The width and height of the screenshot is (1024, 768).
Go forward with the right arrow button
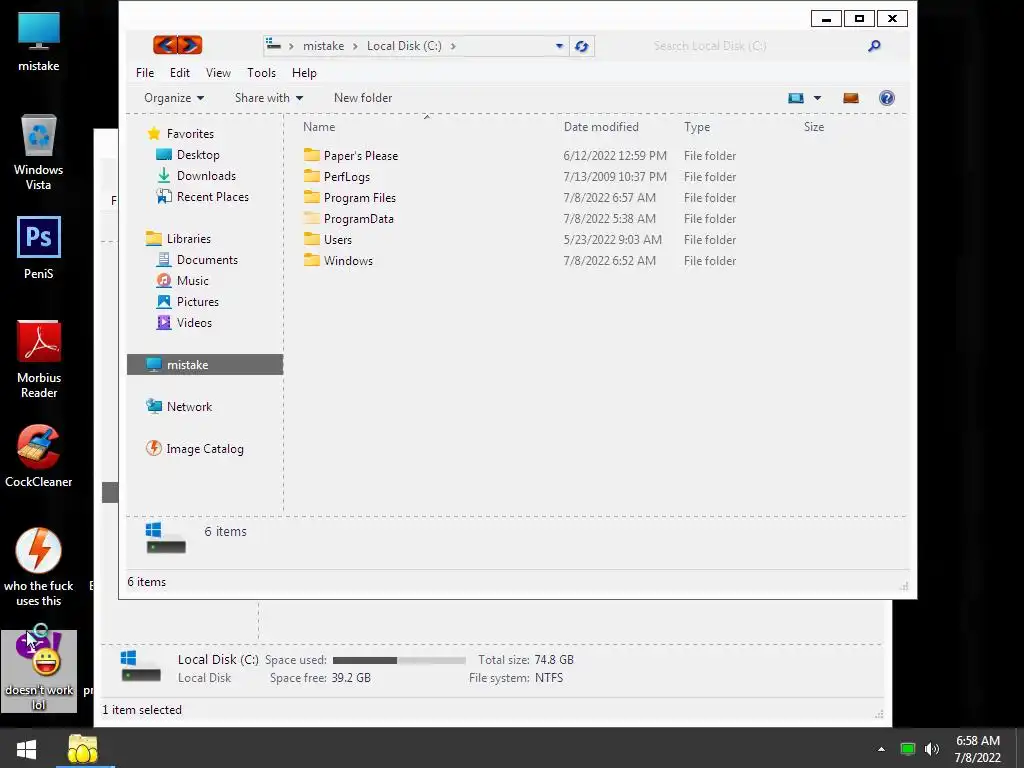click(x=190, y=45)
